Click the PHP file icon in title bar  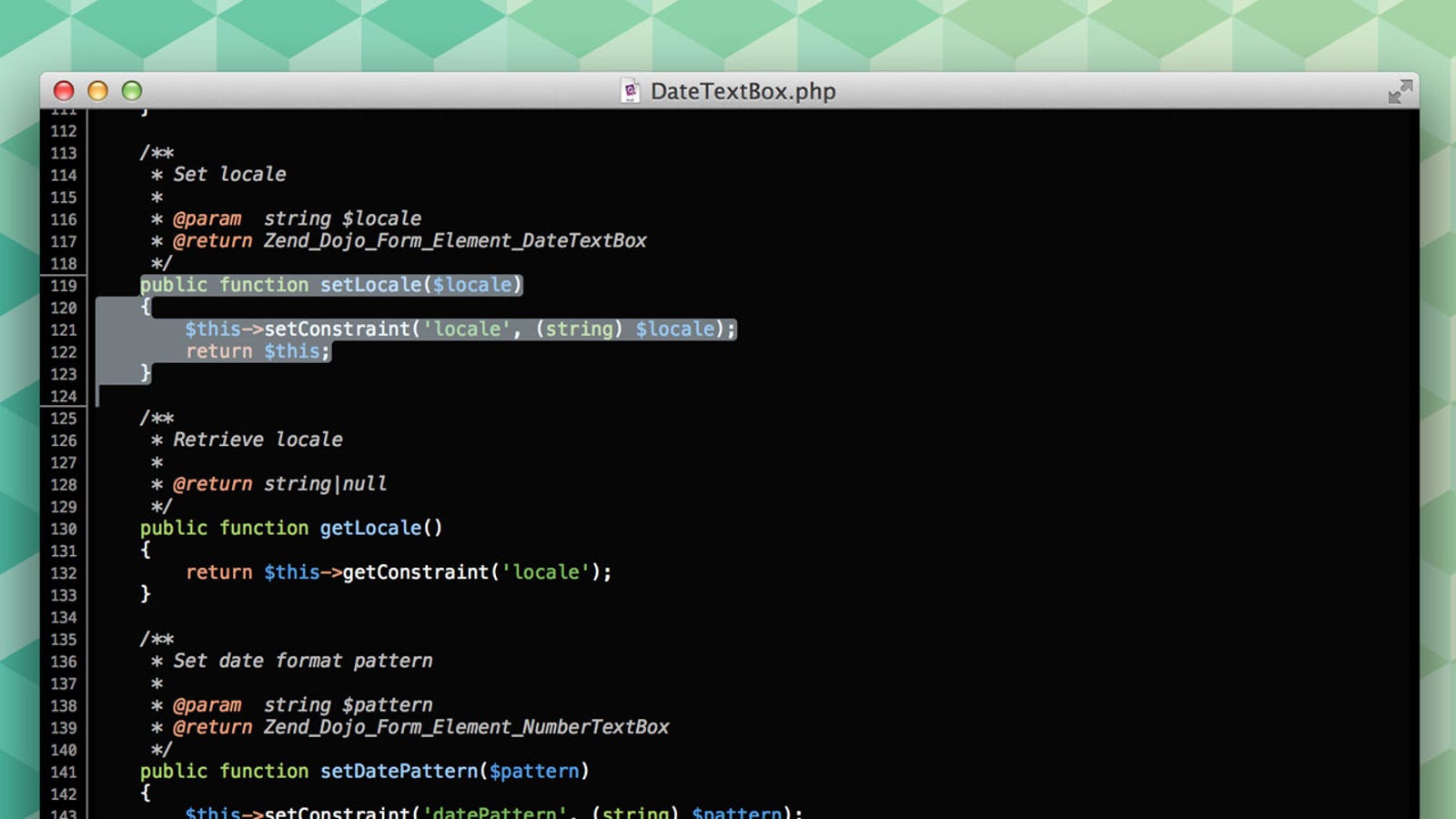pyautogui.click(x=630, y=91)
